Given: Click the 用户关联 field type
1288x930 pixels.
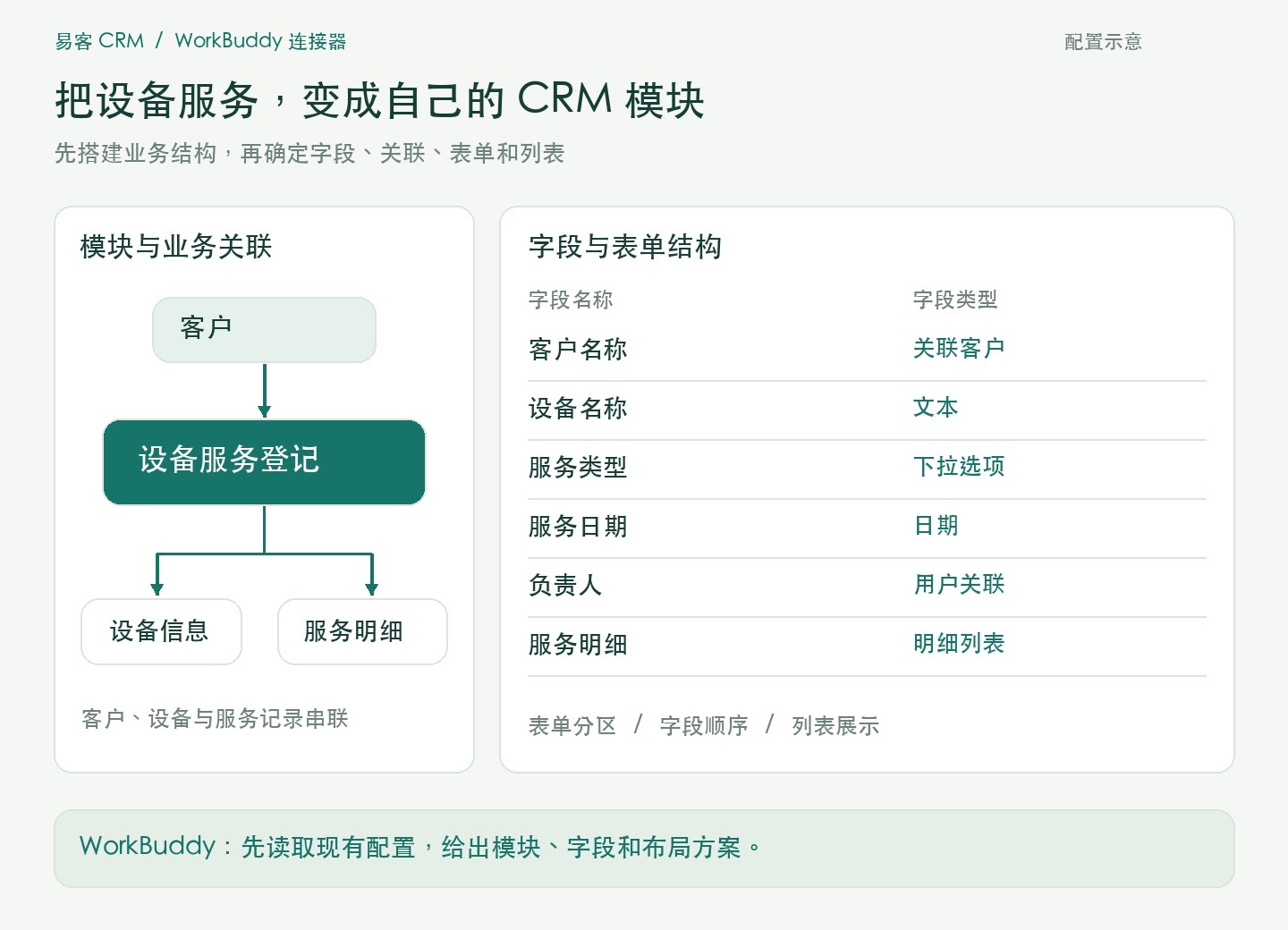Looking at the screenshot, I should coord(959,585).
